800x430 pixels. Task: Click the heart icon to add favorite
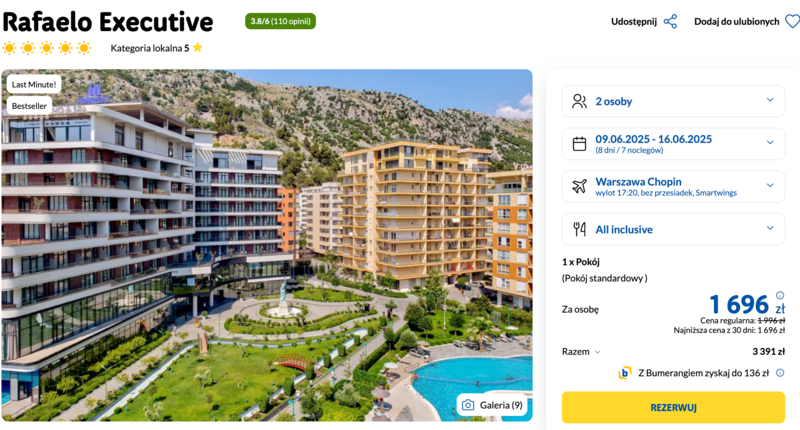click(x=792, y=21)
